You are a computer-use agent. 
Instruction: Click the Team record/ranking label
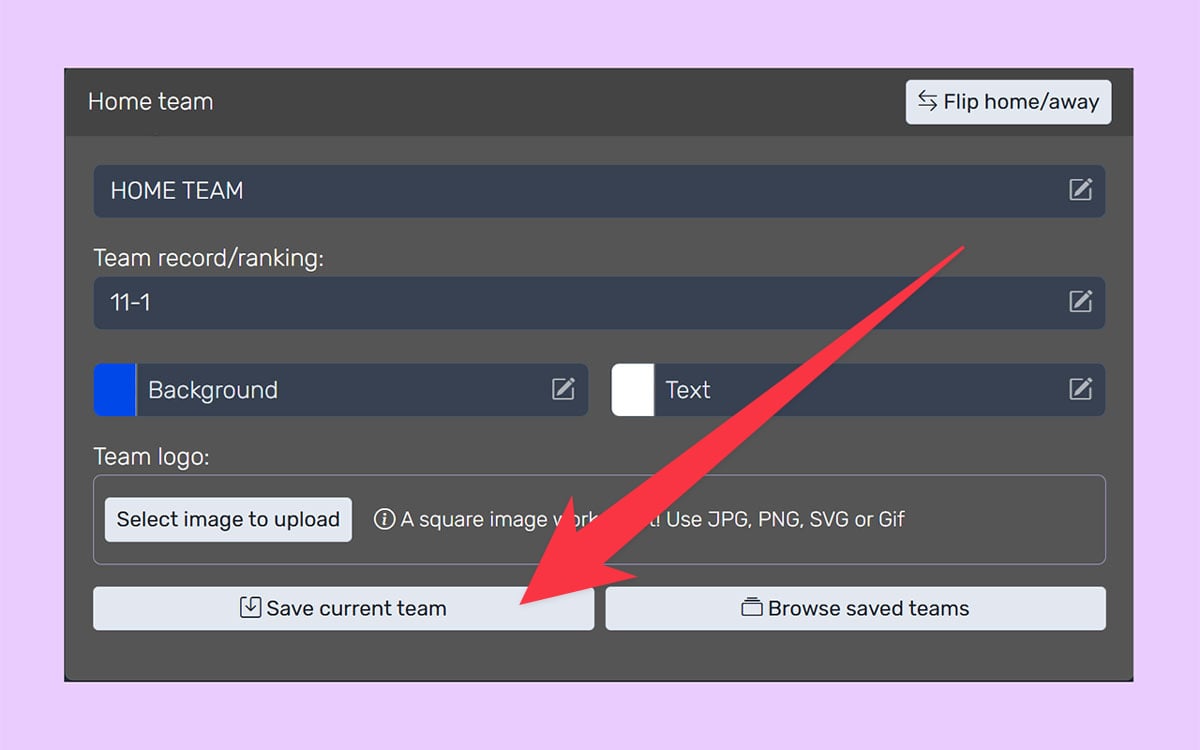180,257
